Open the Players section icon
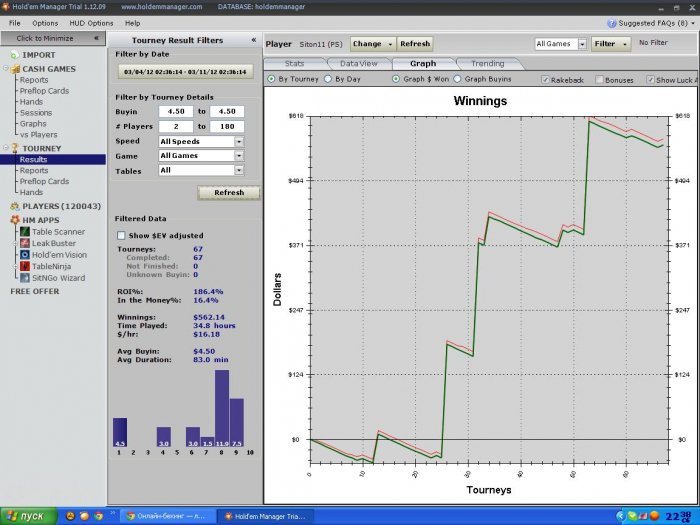 point(15,206)
